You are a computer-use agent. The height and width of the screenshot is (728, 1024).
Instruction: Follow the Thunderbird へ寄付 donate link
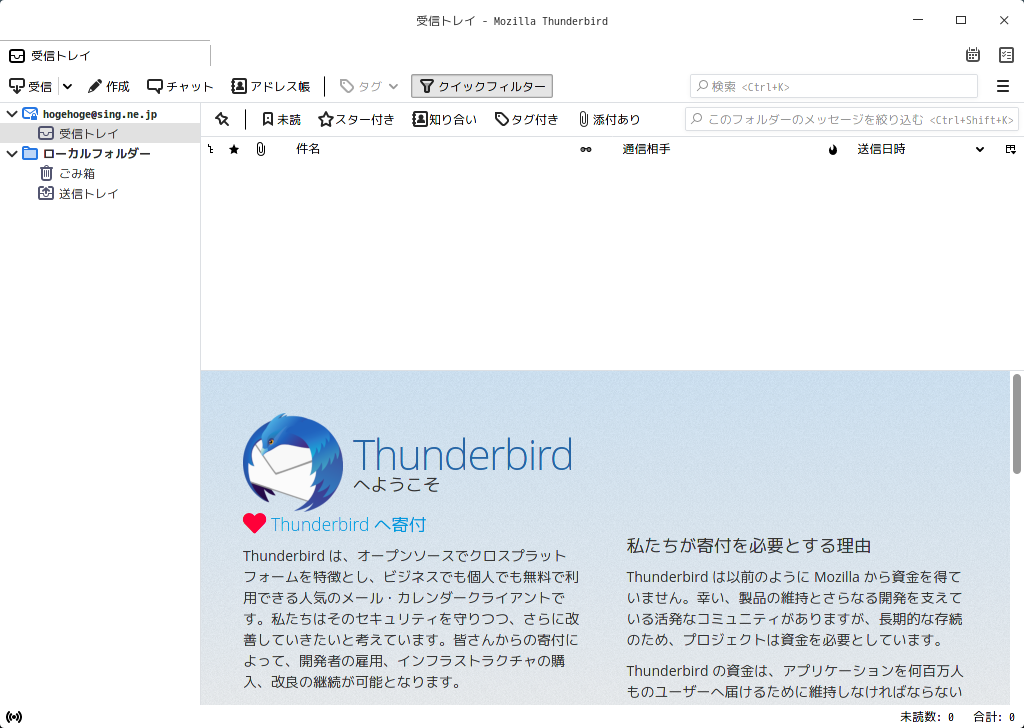(x=348, y=524)
